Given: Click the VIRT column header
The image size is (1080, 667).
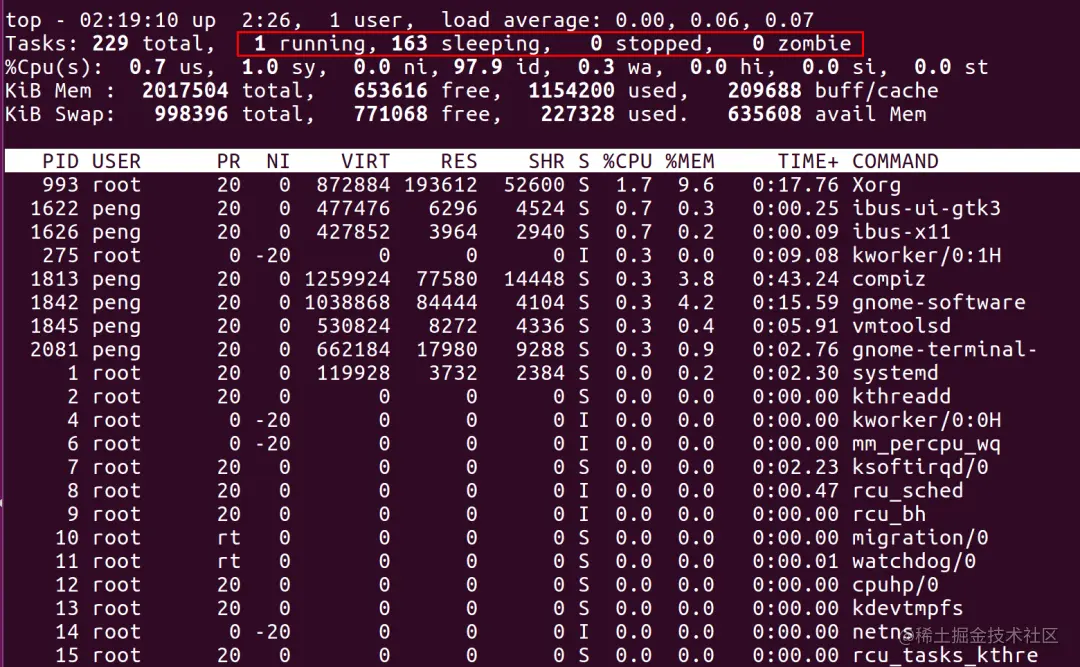Looking at the screenshot, I should tap(365, 161).
